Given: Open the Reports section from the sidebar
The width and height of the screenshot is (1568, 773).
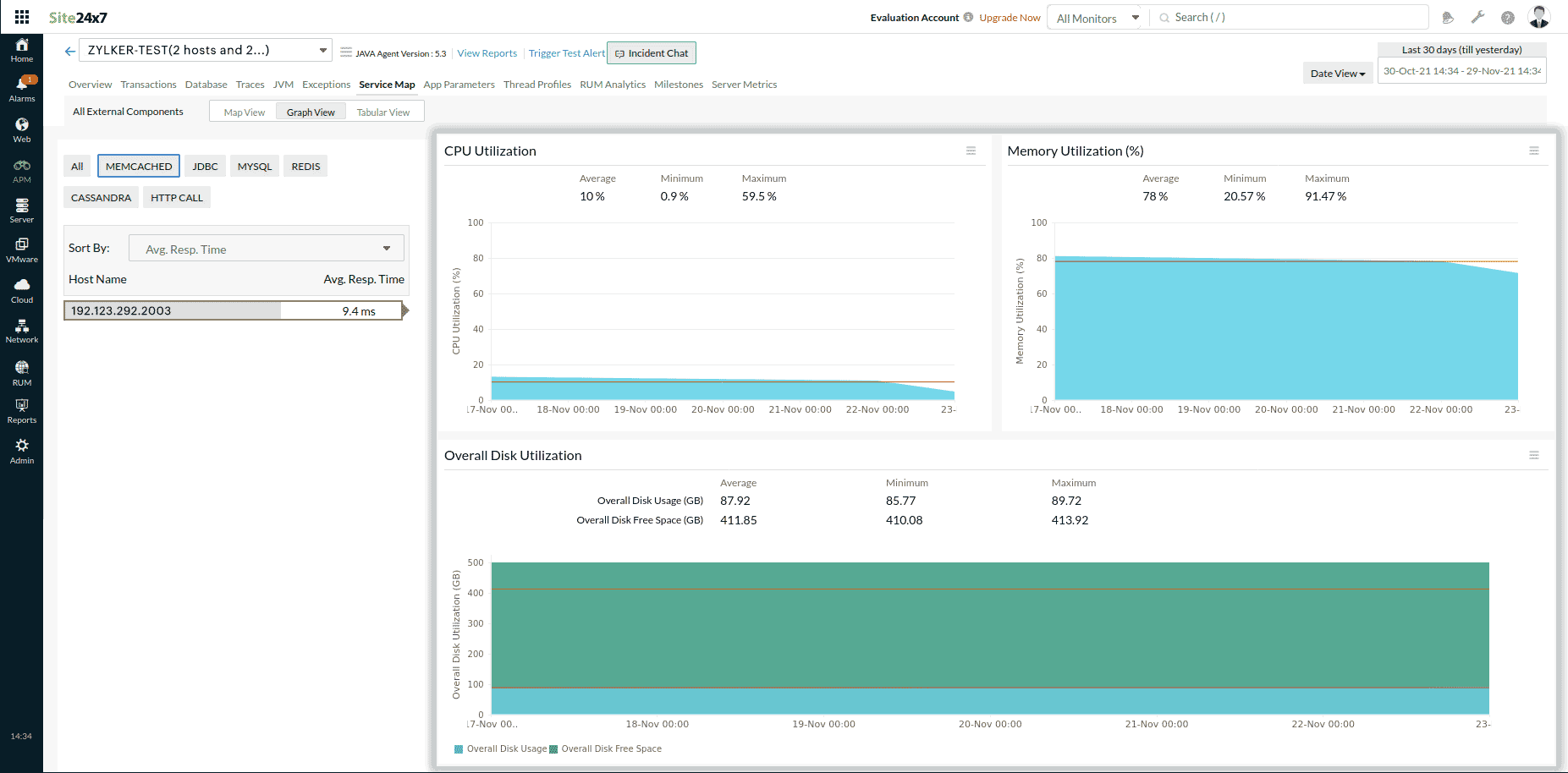Looking at the screenshot, I should point(21,410).
